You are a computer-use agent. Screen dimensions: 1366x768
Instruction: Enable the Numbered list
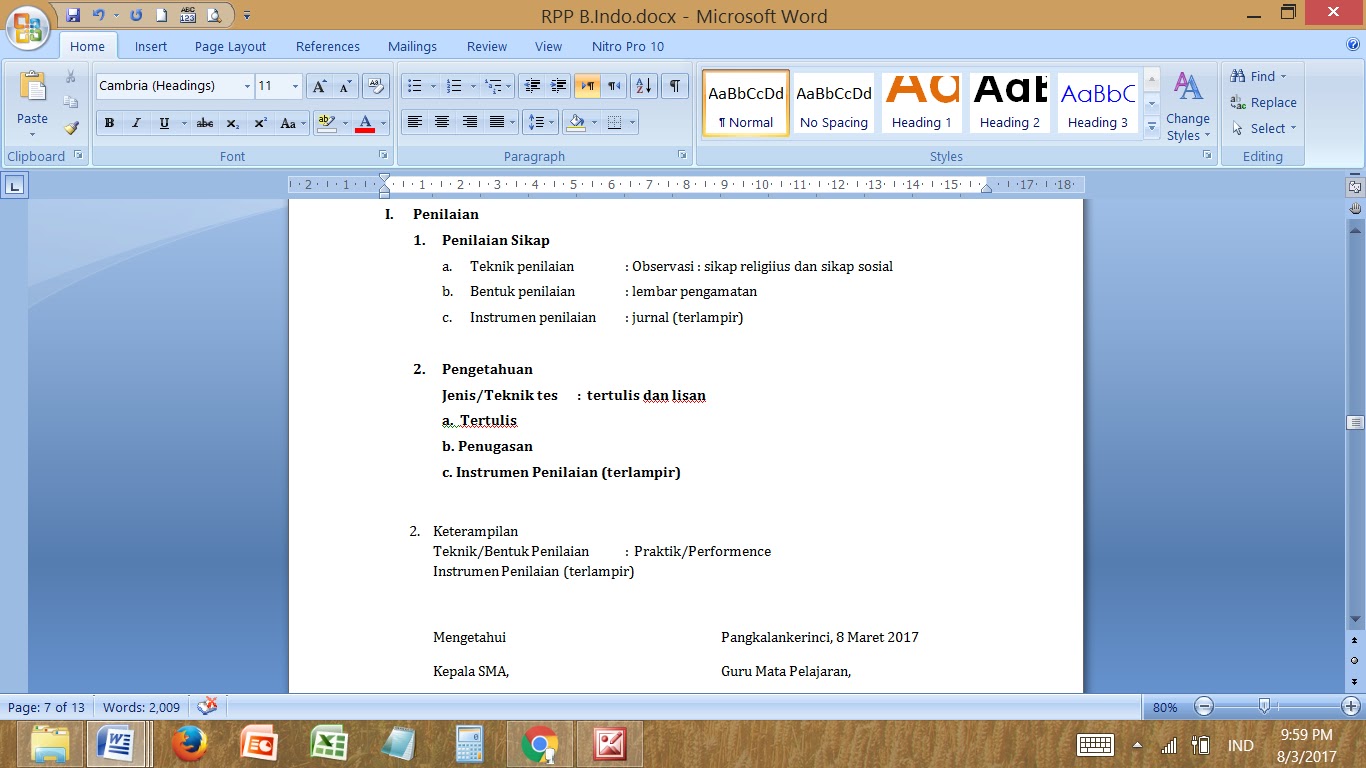pyautogui.click(x=452, y=85)
